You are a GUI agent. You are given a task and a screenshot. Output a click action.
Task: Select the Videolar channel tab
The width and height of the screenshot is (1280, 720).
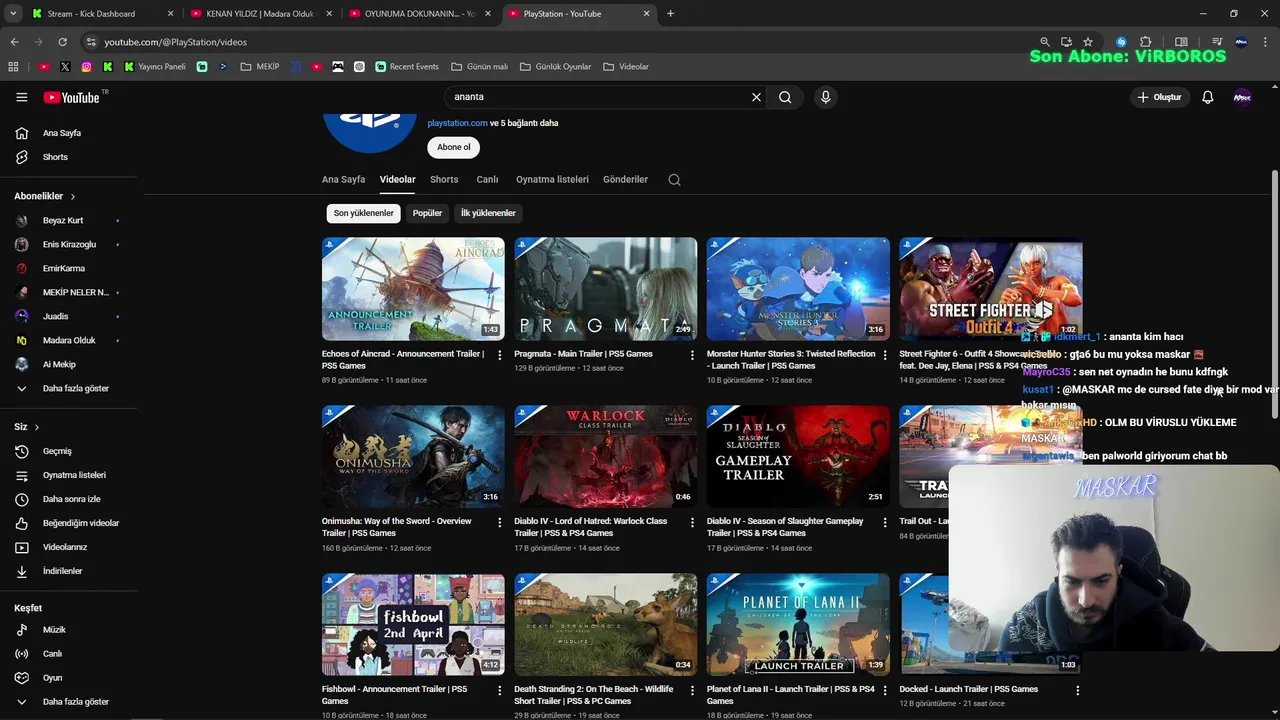click(397, 180)
